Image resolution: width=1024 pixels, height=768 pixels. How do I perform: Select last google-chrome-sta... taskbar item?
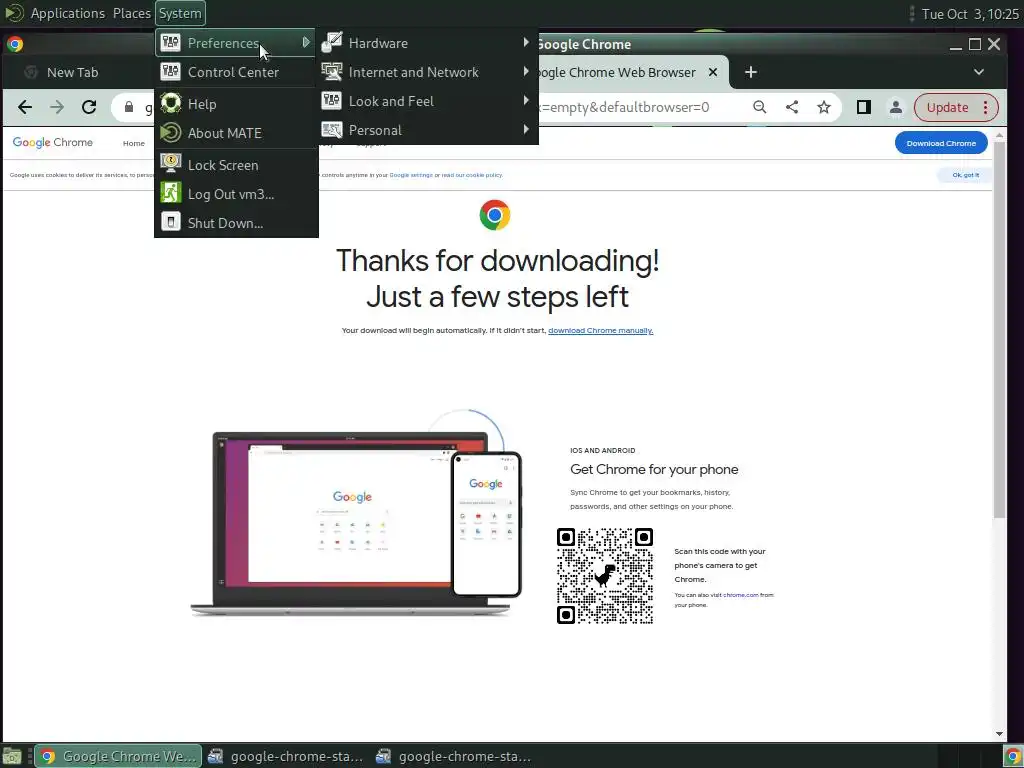click(x=454, y=756)
